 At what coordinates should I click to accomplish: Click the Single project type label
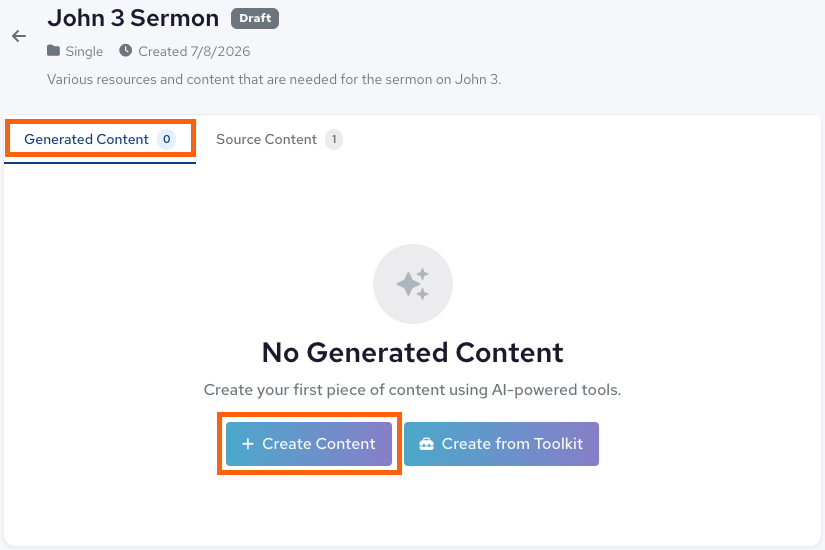(84, 51)
